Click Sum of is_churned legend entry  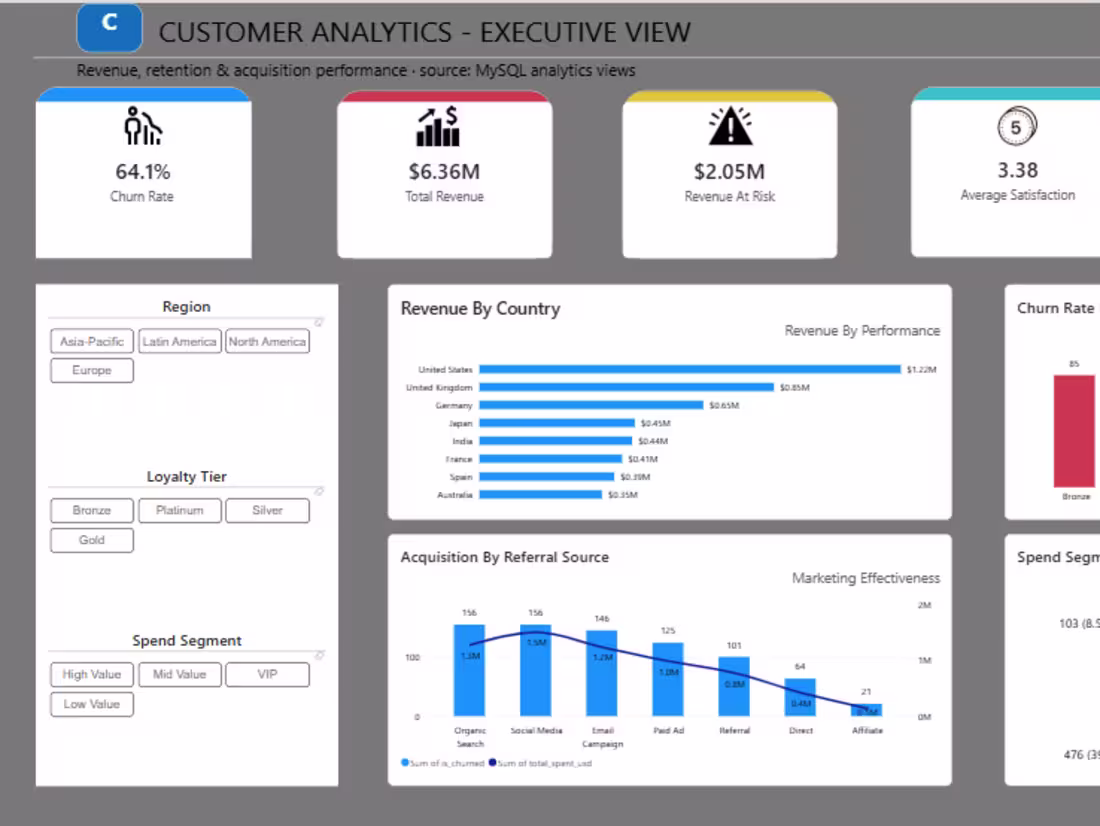(x=443, y=763)
